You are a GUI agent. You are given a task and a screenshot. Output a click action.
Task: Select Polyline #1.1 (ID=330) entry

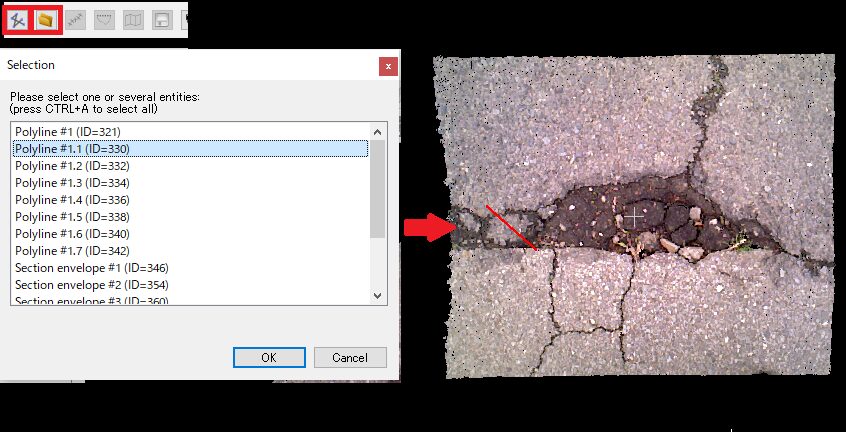point(72,149)
